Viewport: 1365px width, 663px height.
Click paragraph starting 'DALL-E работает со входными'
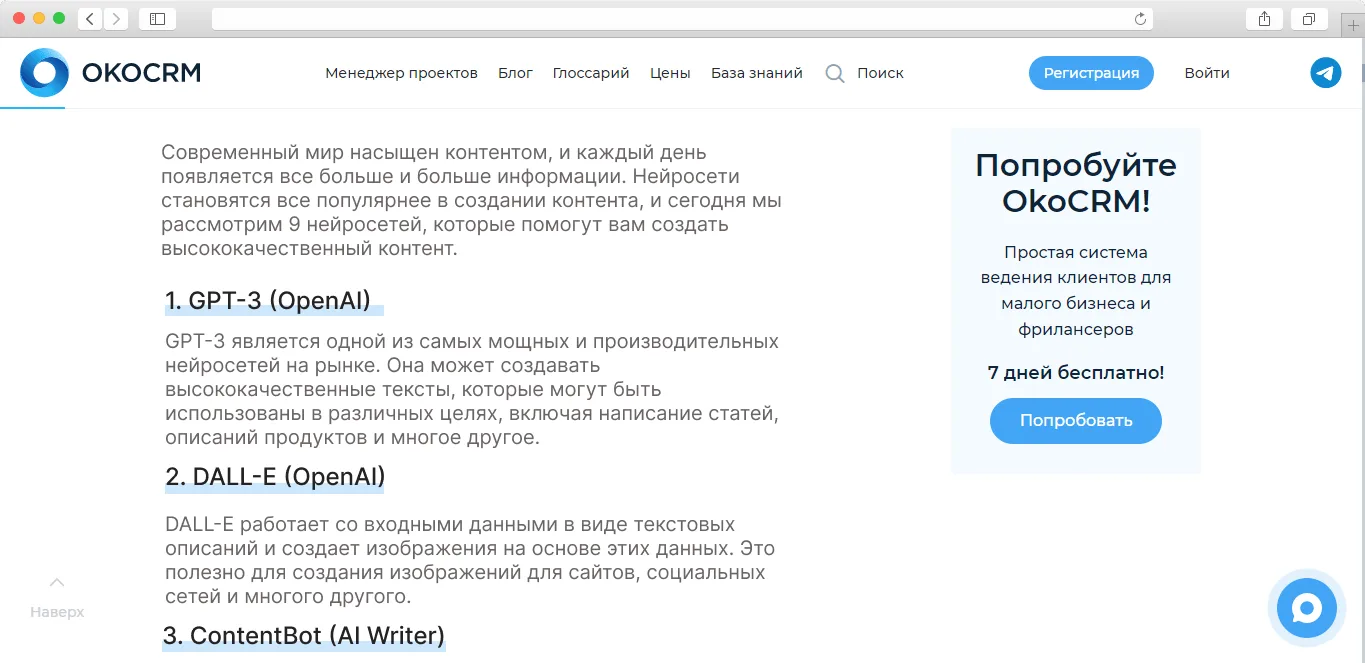(x=470, y=561)
